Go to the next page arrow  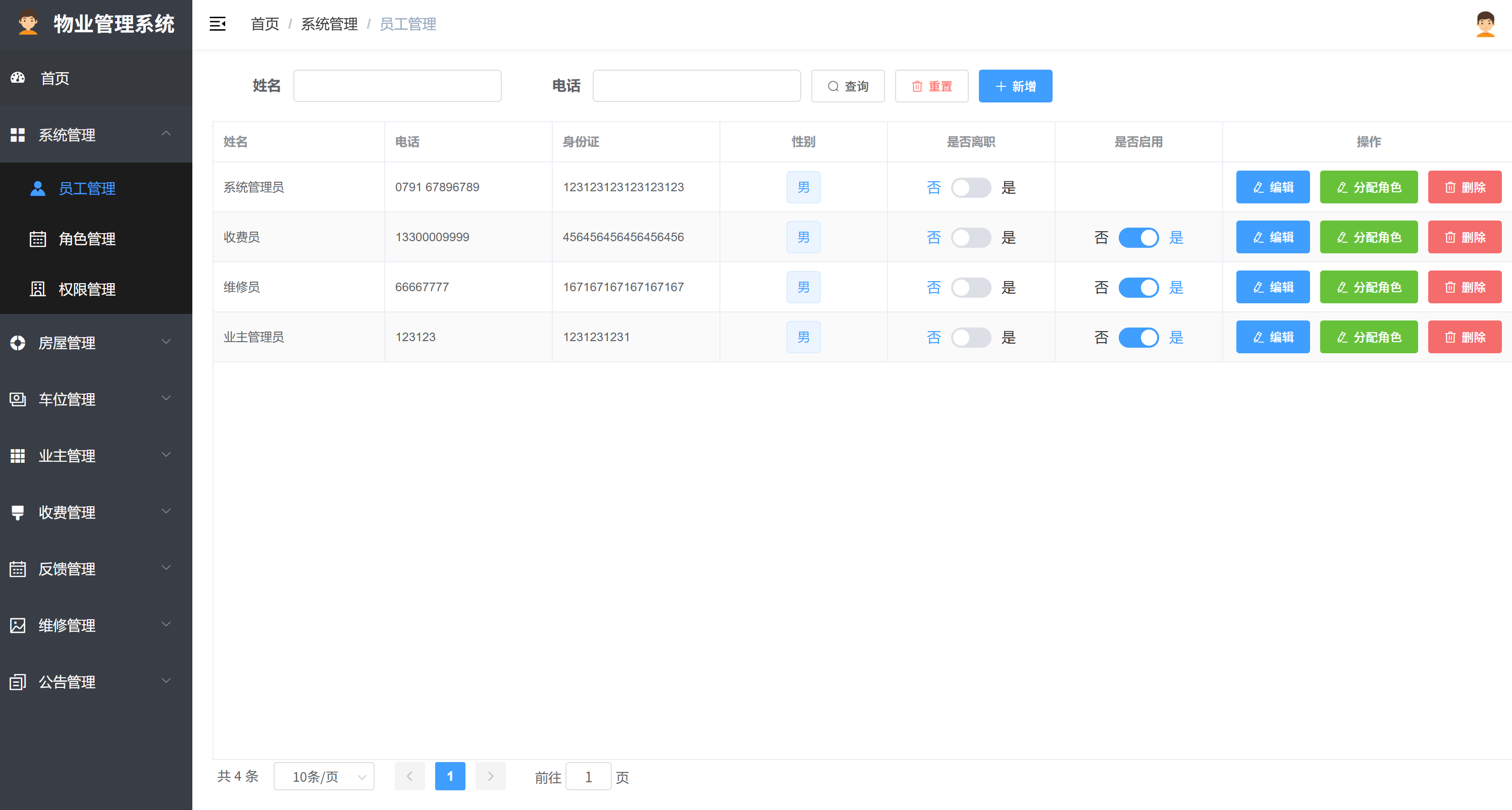pos(491,776)
